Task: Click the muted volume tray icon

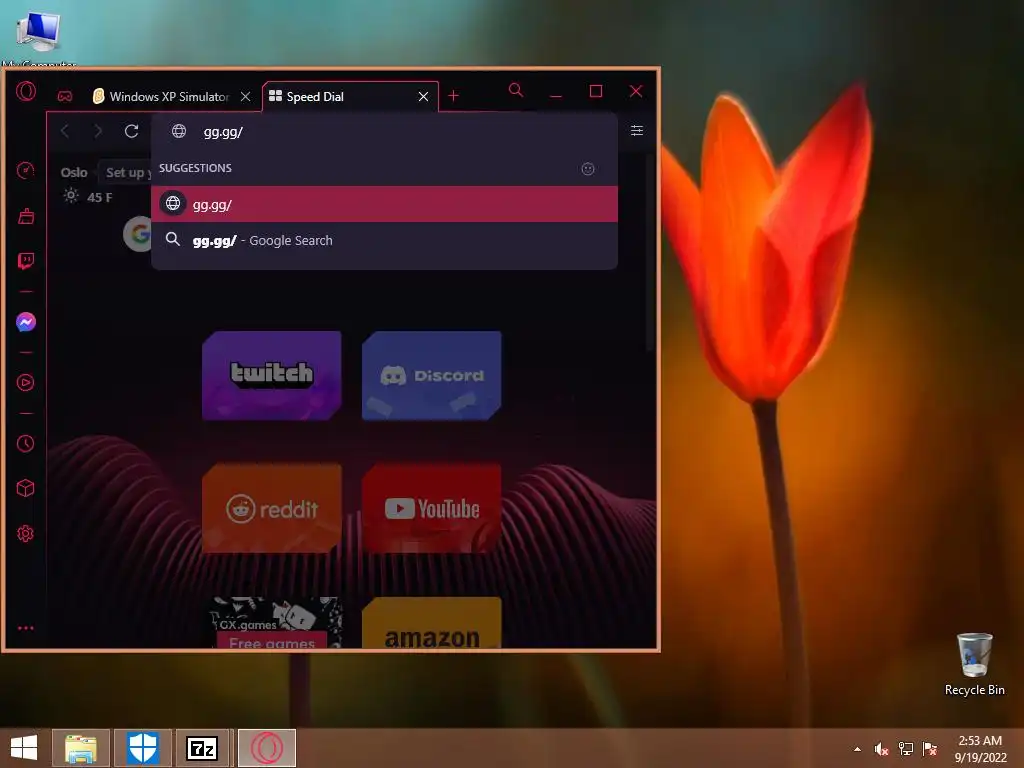Action: pyautogui.click(x=881, y=749)
